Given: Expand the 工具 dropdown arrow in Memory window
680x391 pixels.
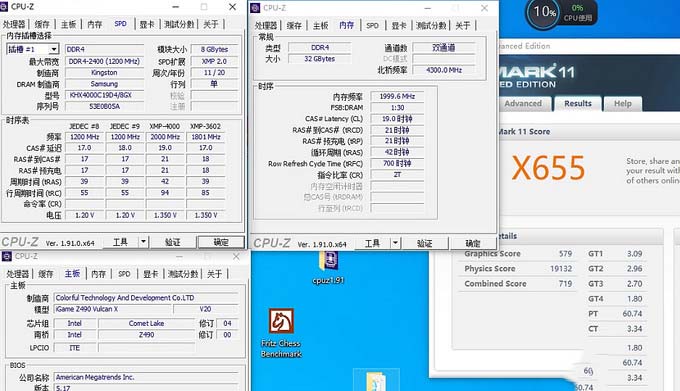Looking at the screenshot, I should click(396, 243).
